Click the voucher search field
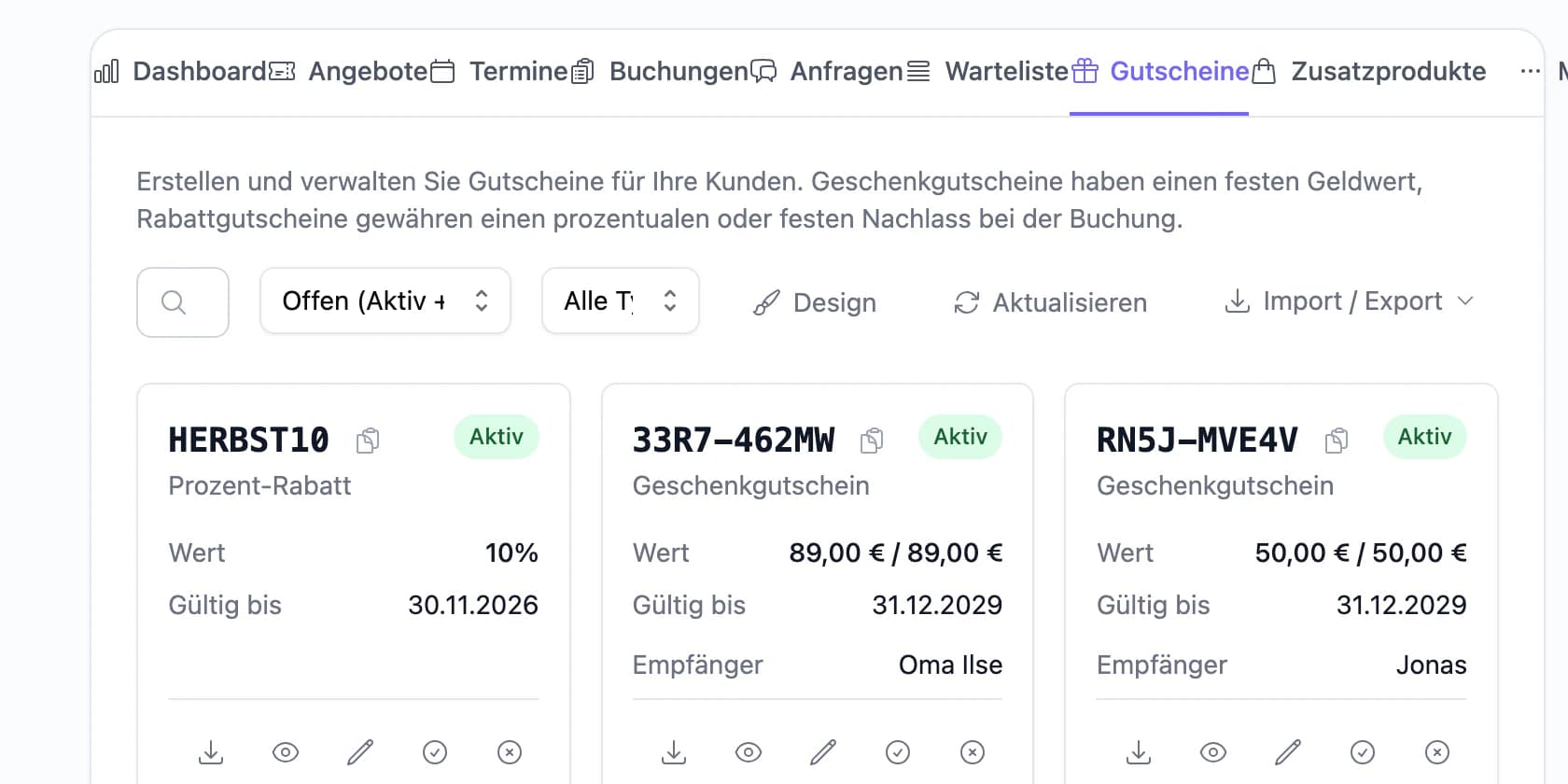The height and width of the screenshot is (784, 1568). tap(183, 302)
